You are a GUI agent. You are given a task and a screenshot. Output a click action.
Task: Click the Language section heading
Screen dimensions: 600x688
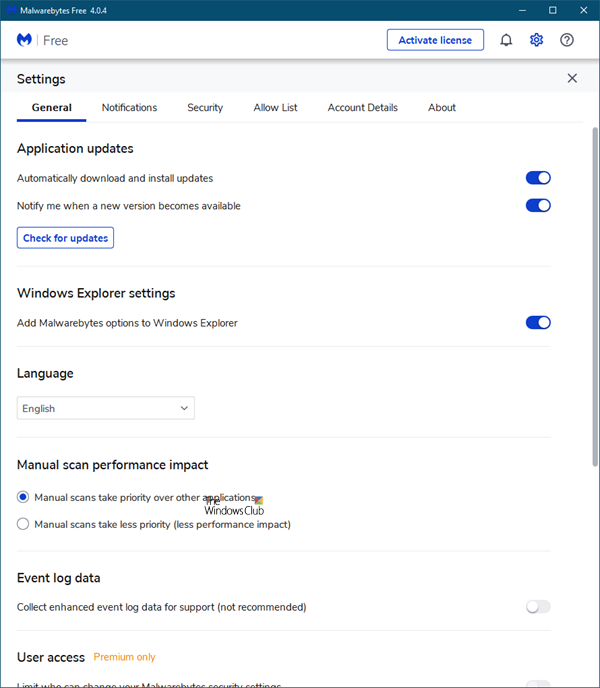[x=45, y=373]
